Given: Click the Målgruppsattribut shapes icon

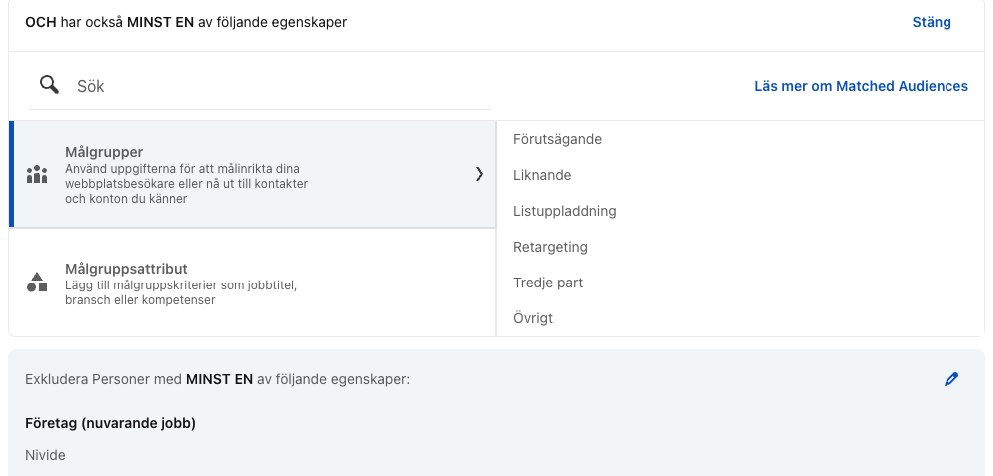Looking at the screenshot, I should click(37, 282).
